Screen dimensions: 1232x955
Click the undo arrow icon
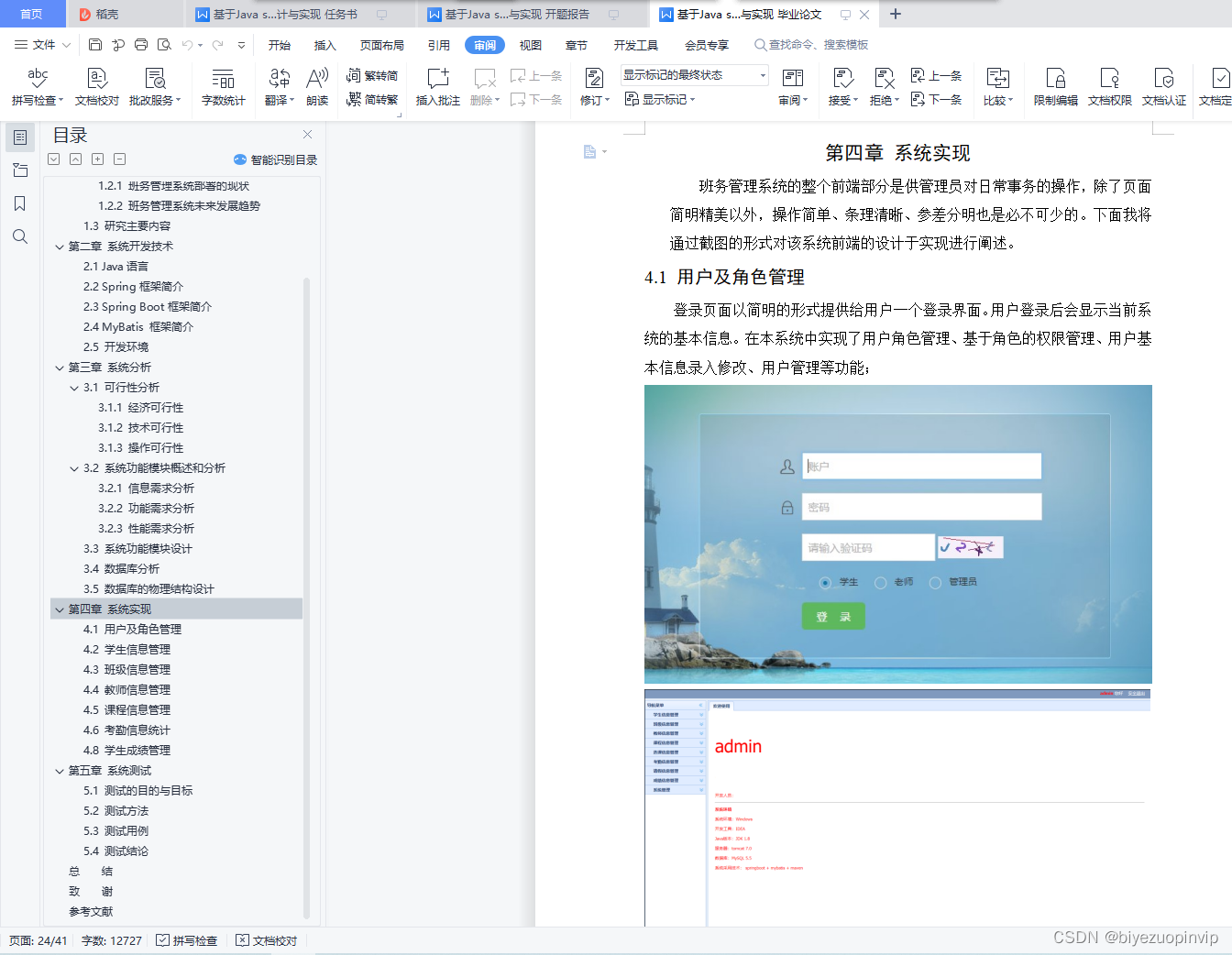(x=187, y=44)
